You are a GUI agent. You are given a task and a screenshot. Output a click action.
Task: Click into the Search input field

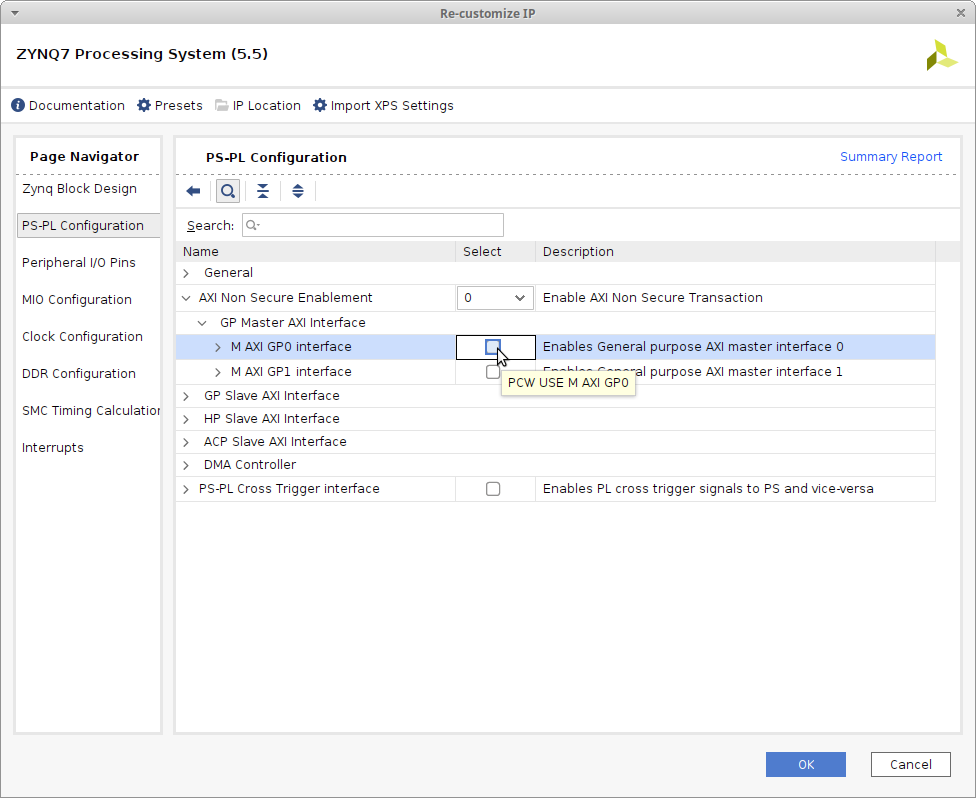click(x=380, y=225)
